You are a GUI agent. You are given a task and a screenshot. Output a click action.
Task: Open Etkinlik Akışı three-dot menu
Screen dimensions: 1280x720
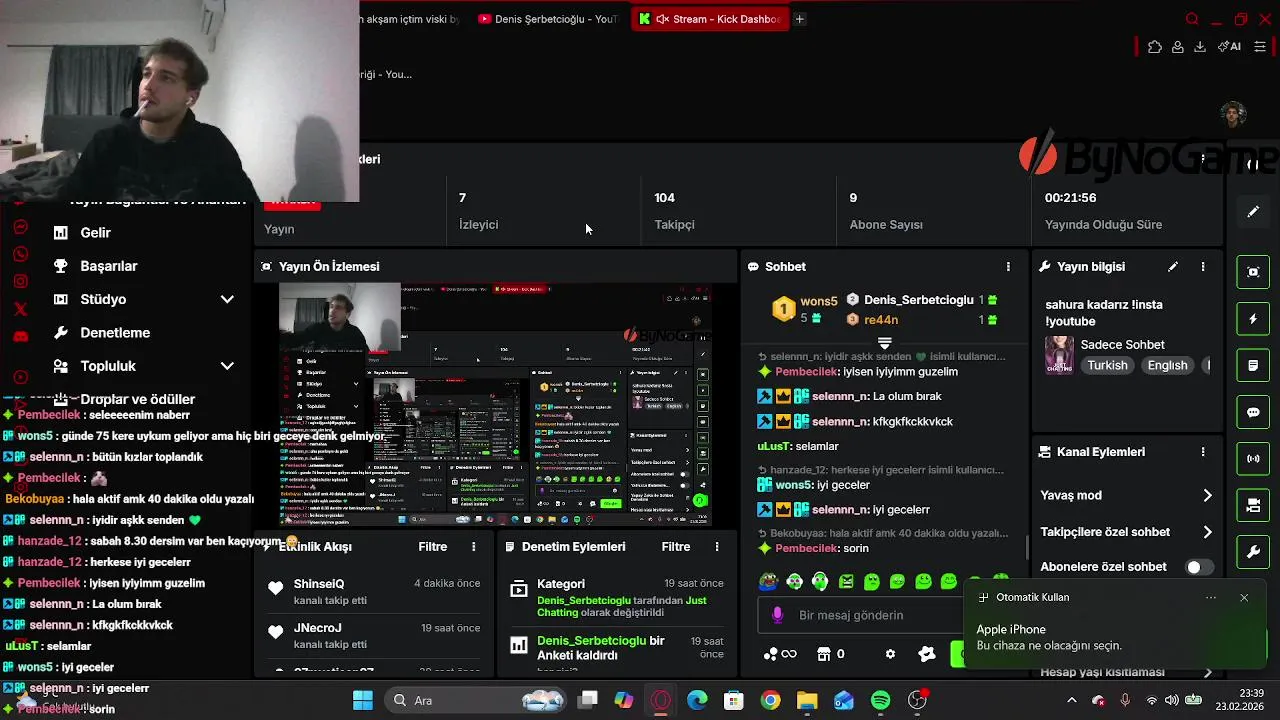click(x=474, y=547)
